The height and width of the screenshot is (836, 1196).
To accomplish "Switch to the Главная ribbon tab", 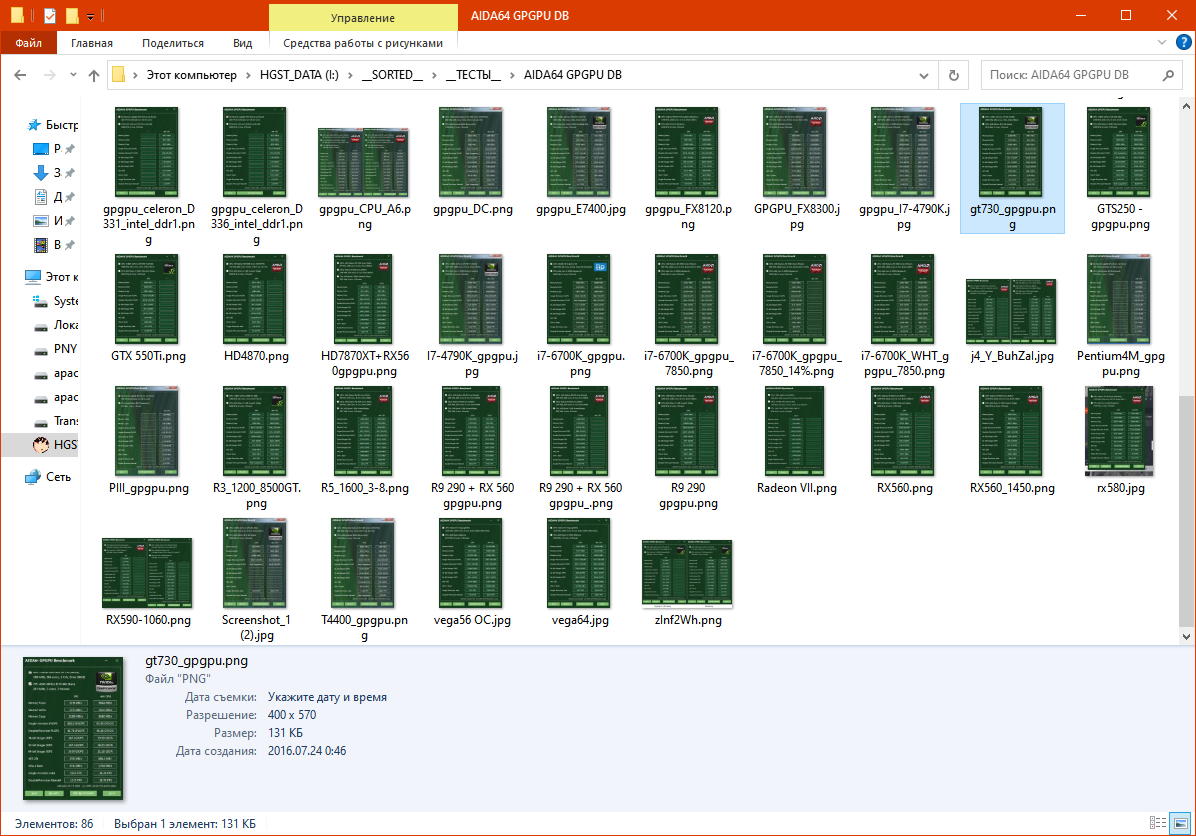I will (92, 43).
